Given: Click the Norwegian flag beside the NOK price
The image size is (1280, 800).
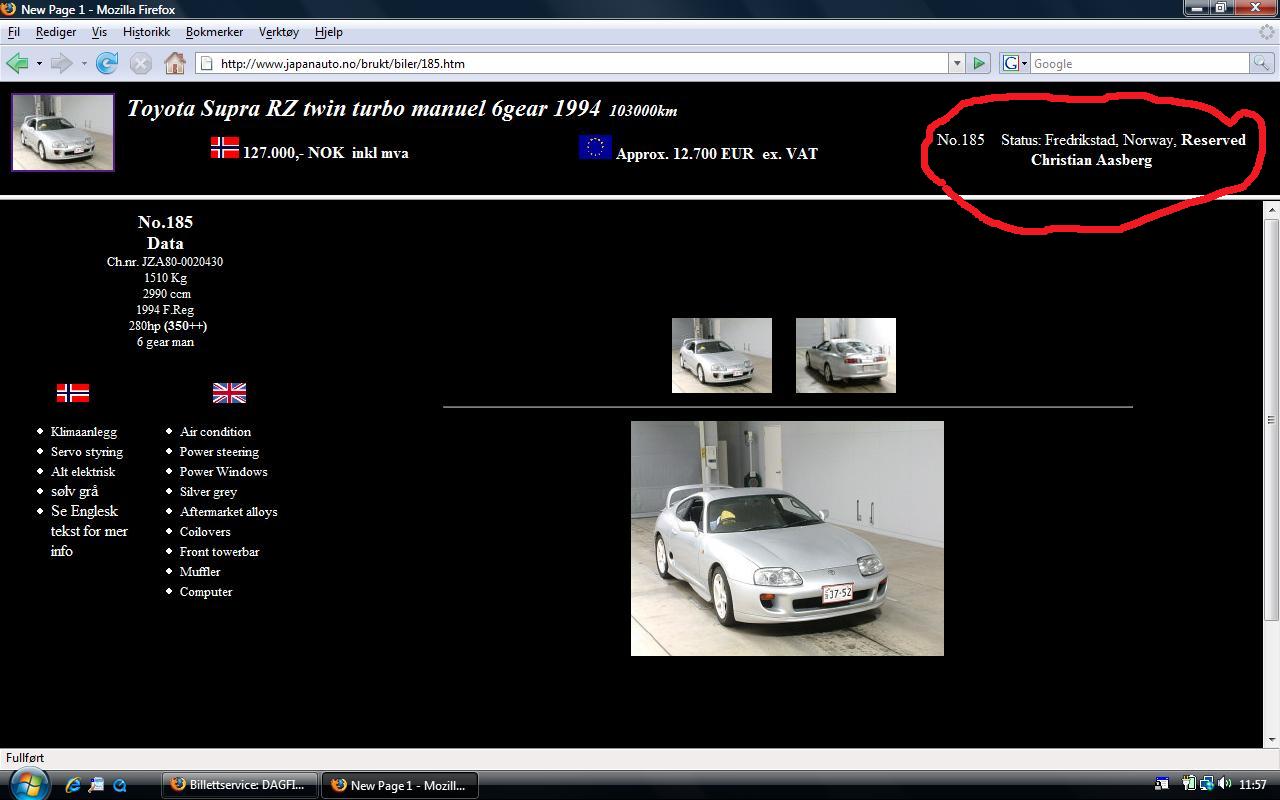Looking at the screenshot, I should pos(224,146).
